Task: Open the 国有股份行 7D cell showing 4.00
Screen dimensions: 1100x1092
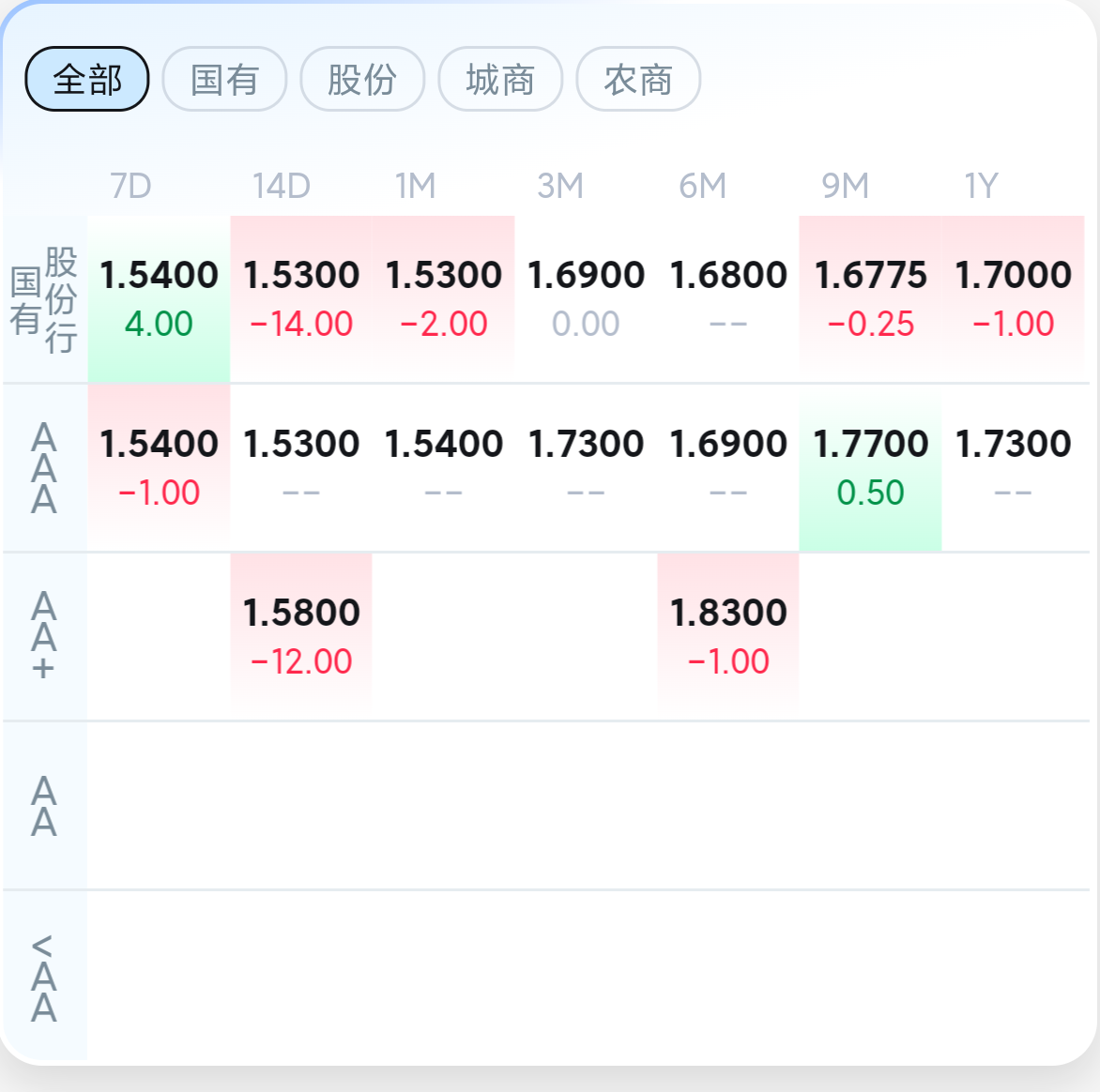Action: point(159,298)
